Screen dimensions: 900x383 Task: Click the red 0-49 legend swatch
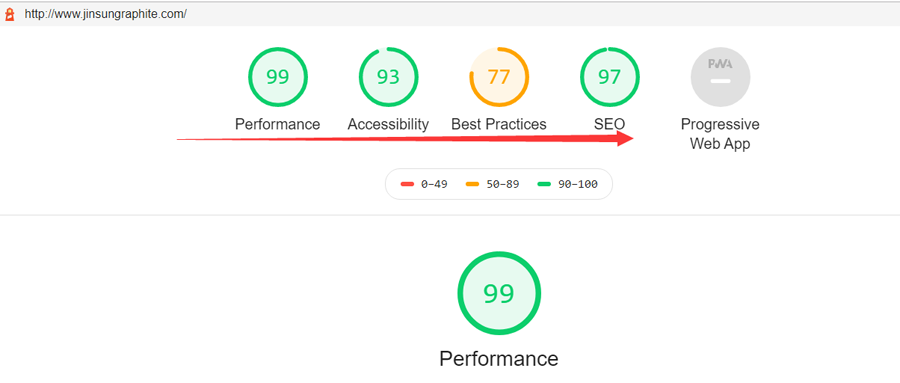point(408,184)
